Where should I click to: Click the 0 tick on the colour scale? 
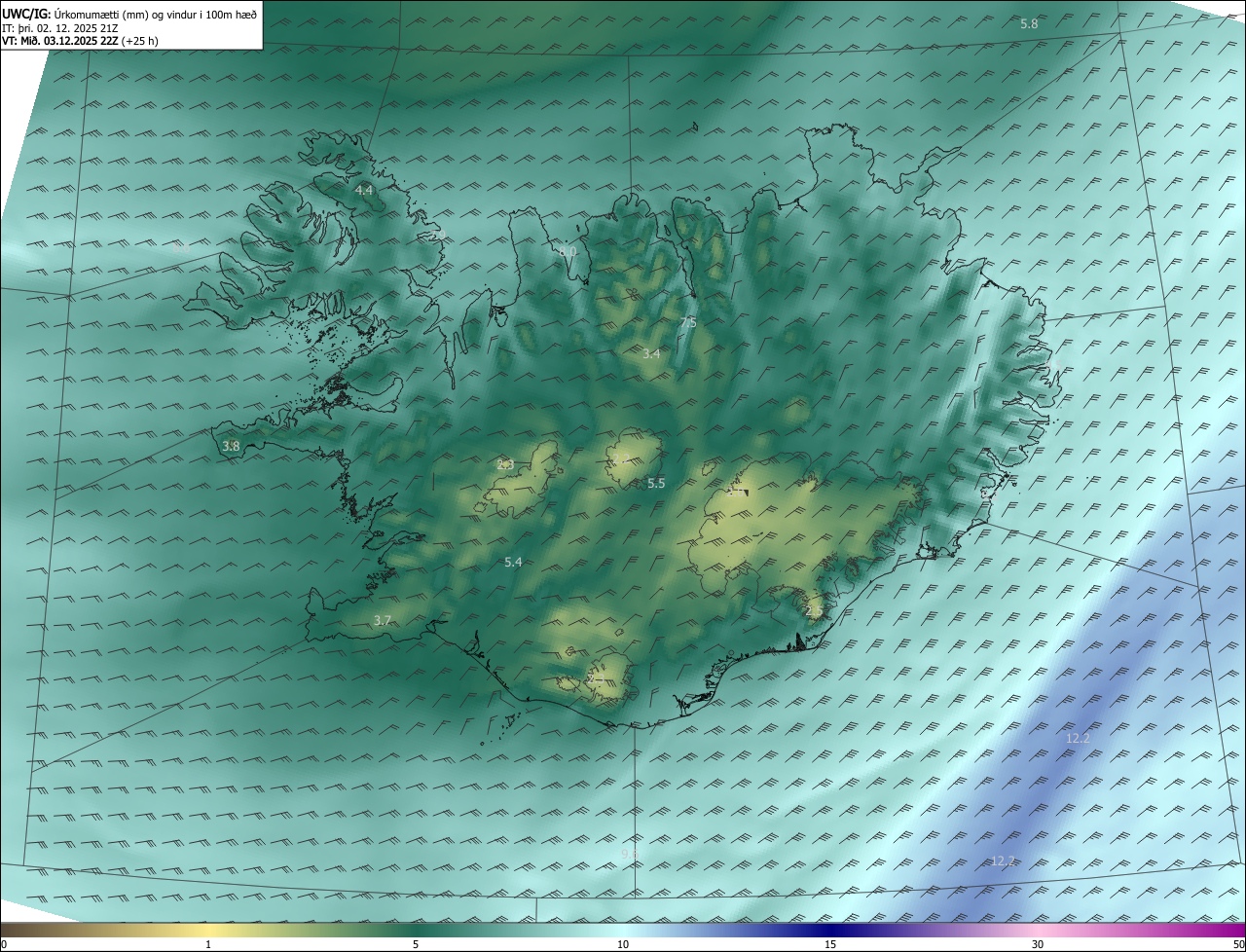(x=4, y=944)
